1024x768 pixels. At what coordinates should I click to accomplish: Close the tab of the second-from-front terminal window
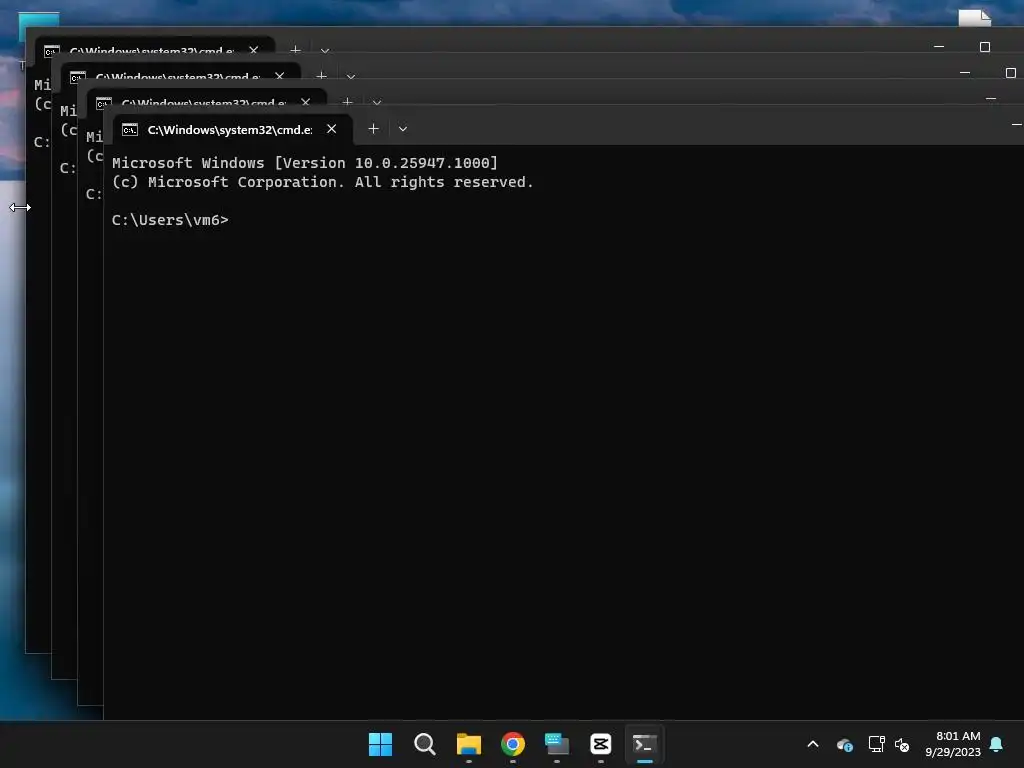pos(306,102)
